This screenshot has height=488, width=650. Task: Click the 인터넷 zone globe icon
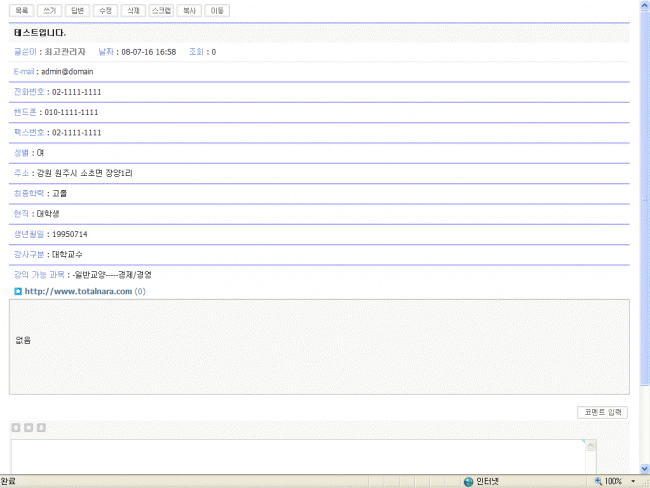pos(468,481)
